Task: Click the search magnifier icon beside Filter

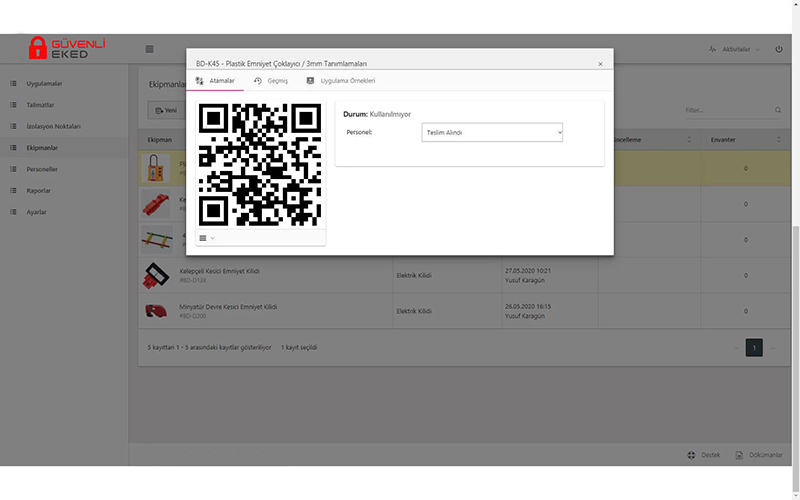Action: tap(778, 110)
